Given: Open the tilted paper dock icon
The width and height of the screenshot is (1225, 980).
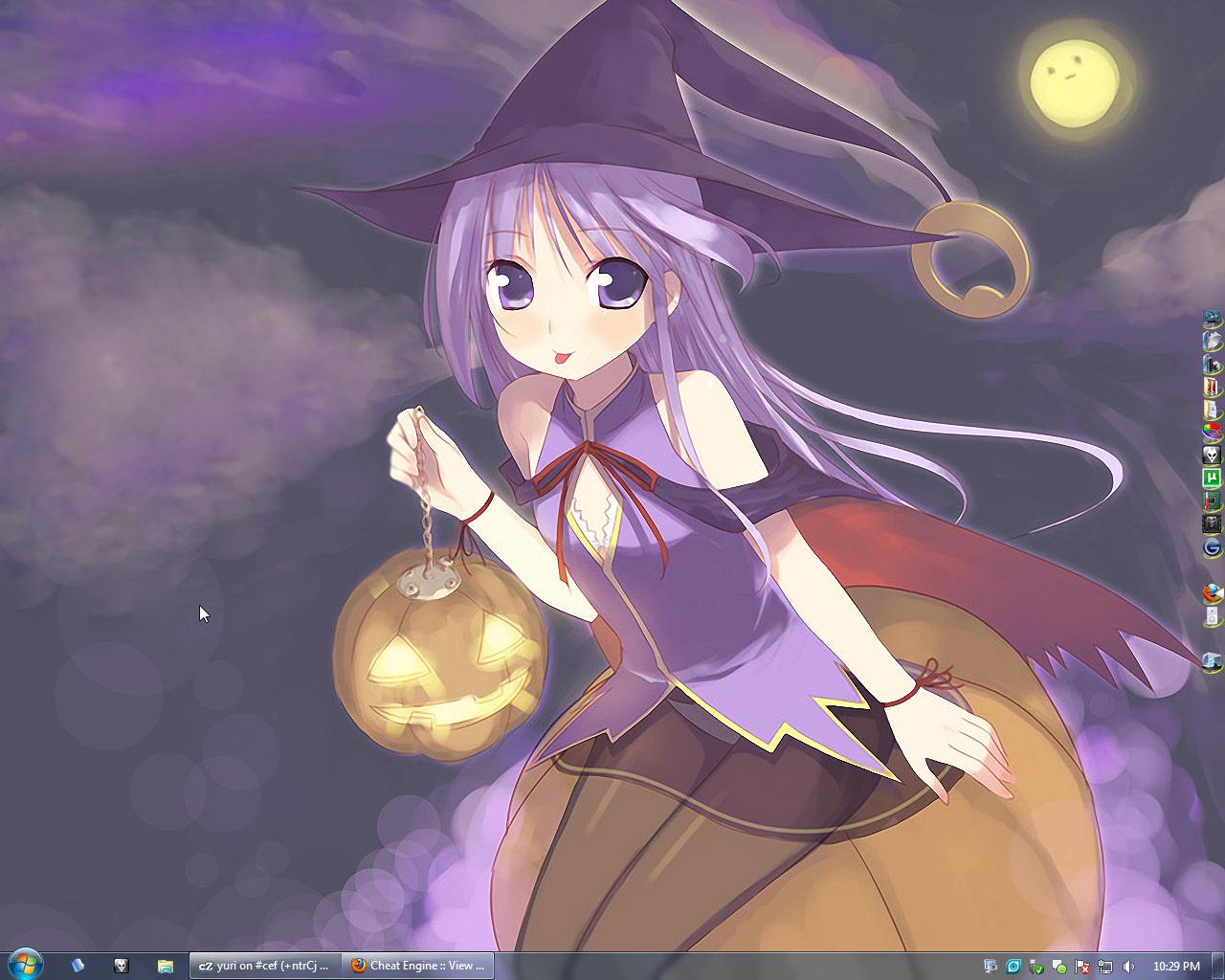Looking at the screenshot, I should coord(1213,341).
